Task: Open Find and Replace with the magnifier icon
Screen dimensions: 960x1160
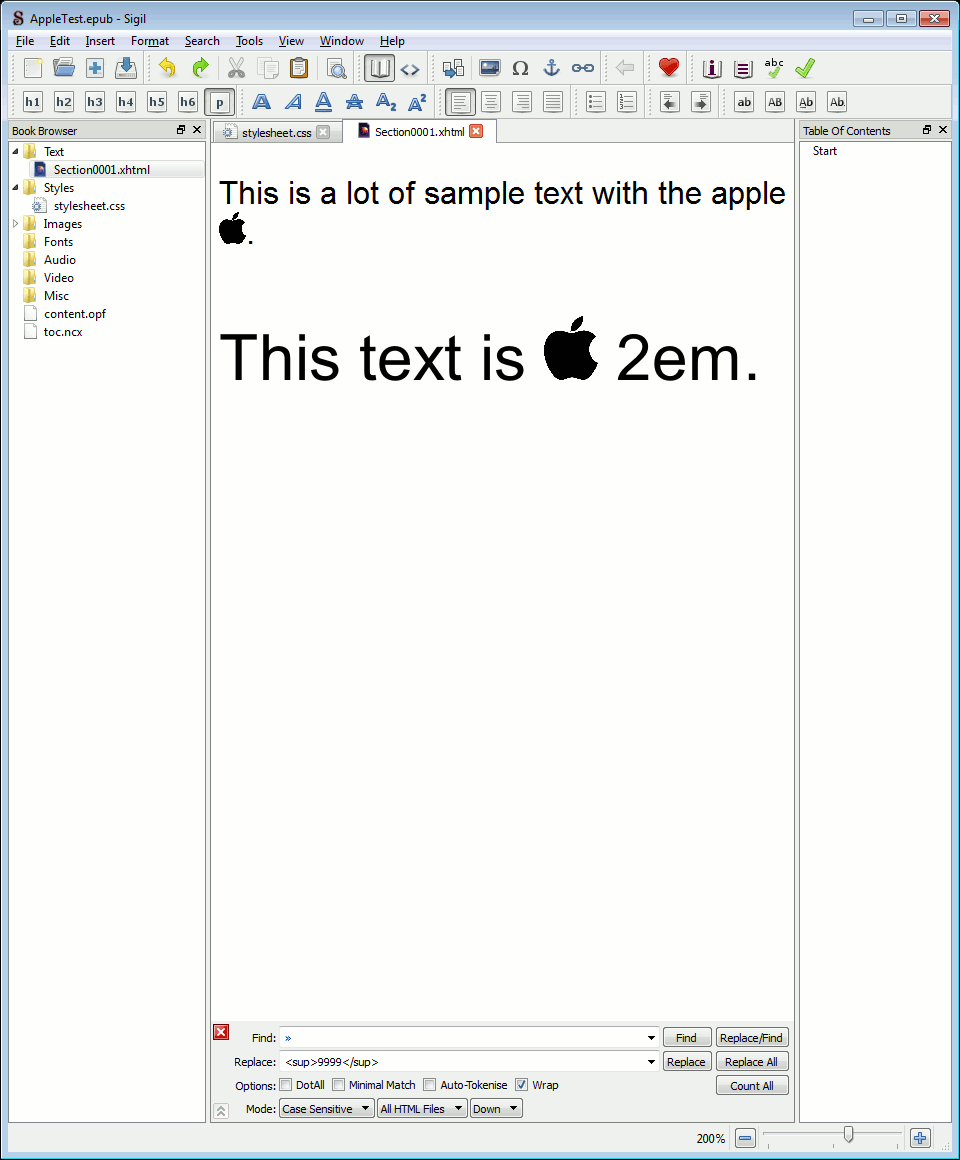Action: (x=337, y=69)
